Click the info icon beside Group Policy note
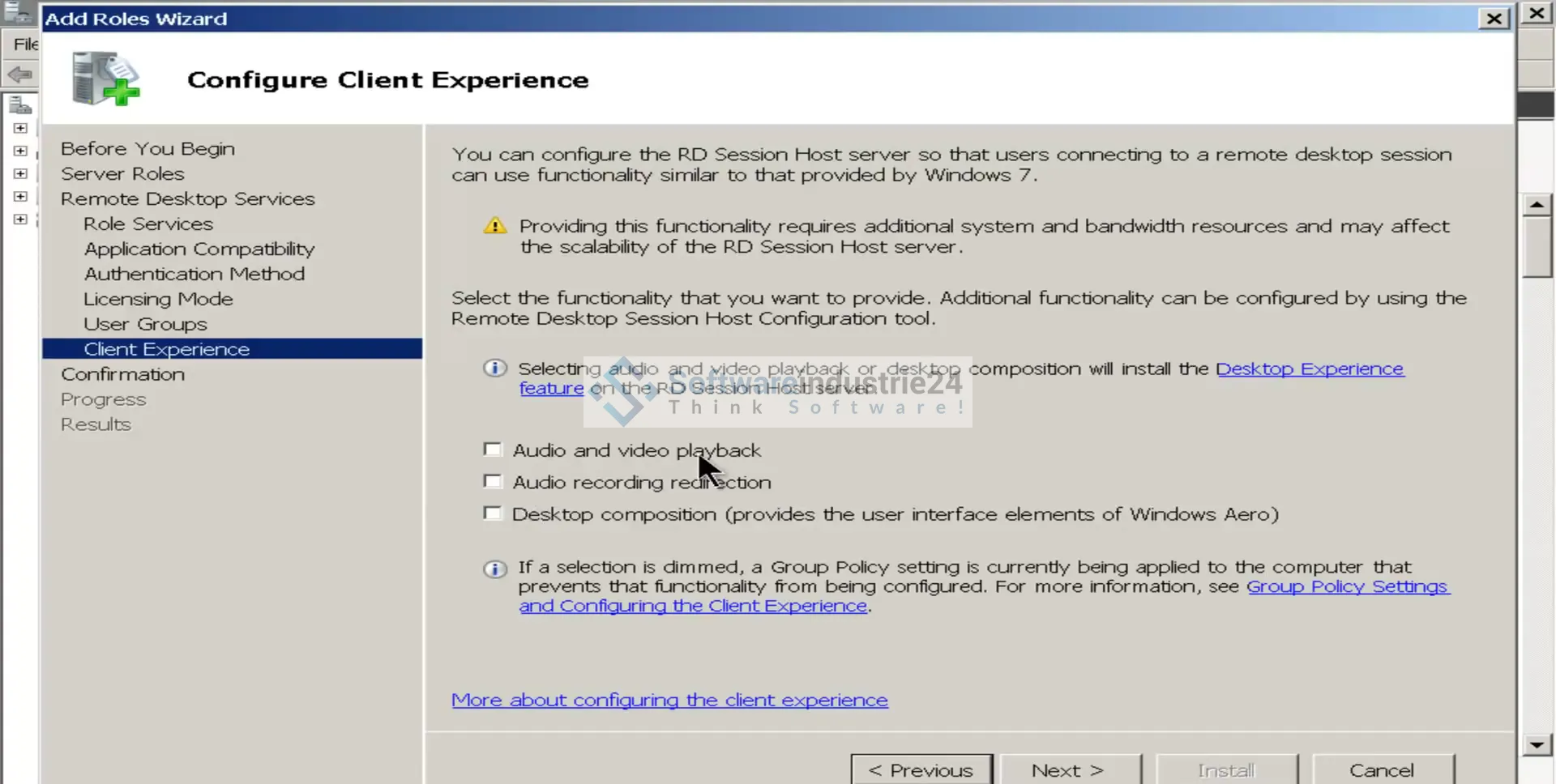 pyautogui.click(x=494, y=569)
